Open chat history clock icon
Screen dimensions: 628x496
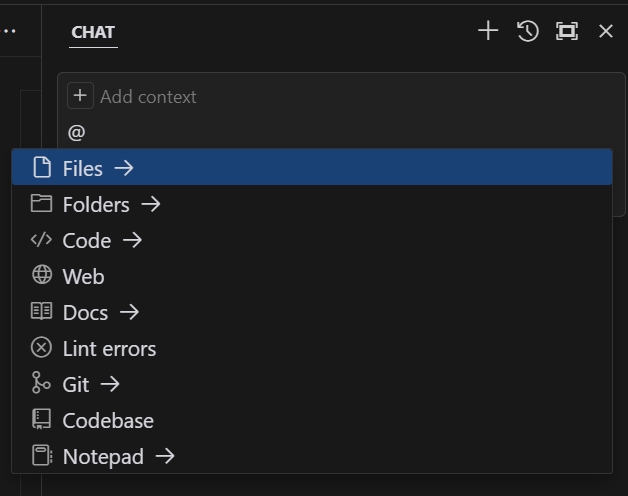(527, 31)
